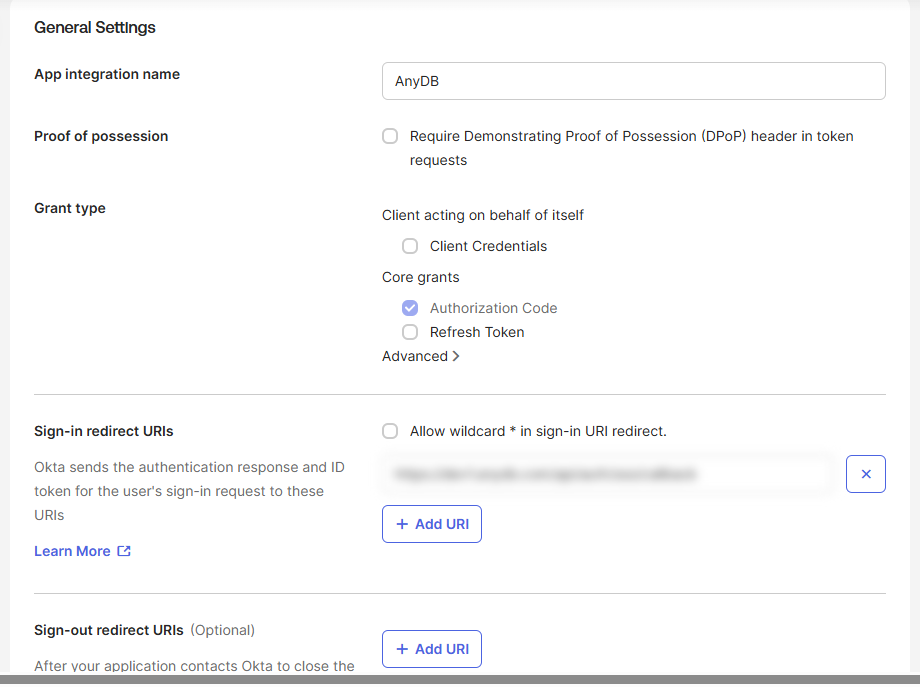Click the 'App integration name' label

click(x=107, y=74)
